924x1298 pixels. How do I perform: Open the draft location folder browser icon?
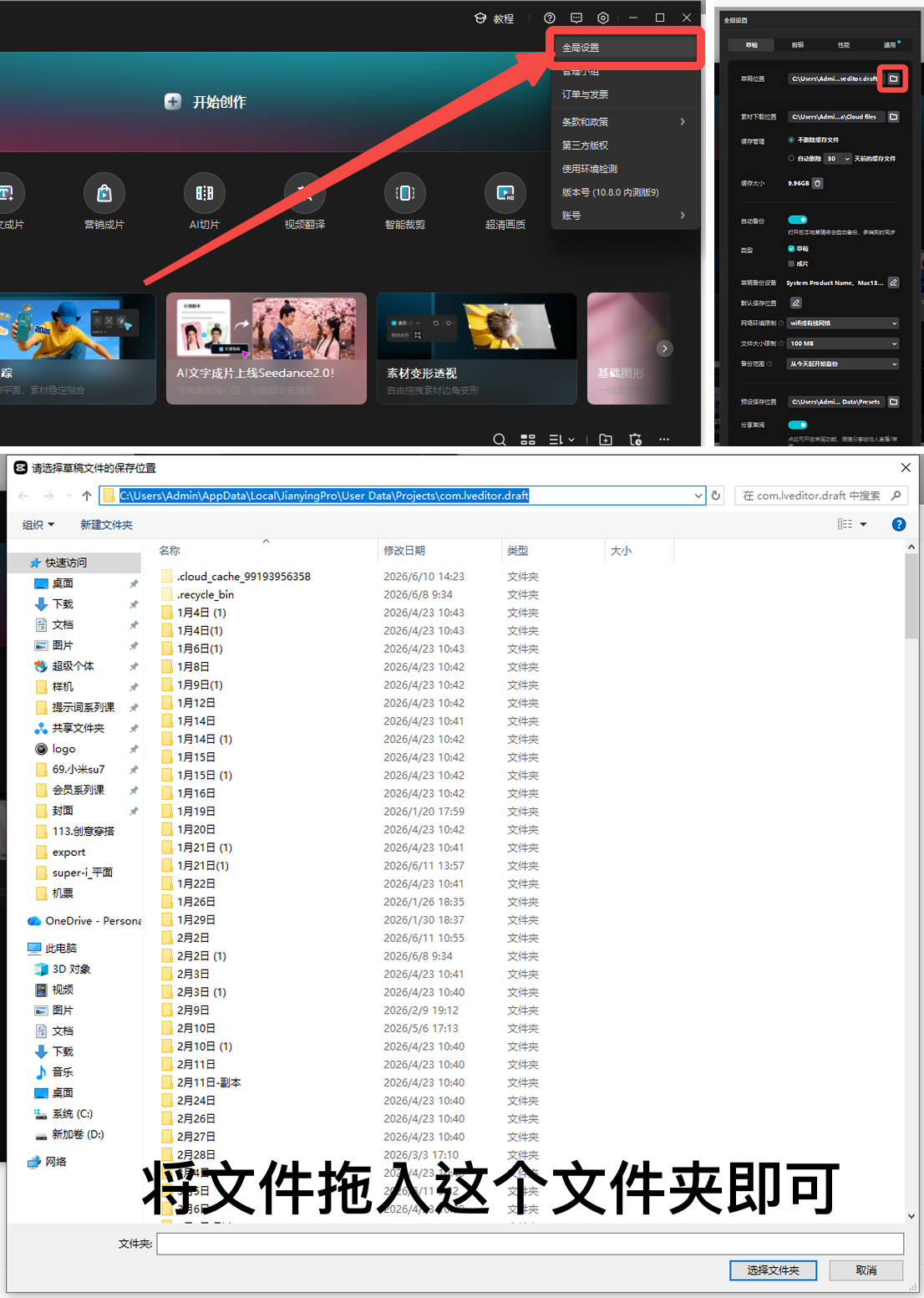[893, 79]
